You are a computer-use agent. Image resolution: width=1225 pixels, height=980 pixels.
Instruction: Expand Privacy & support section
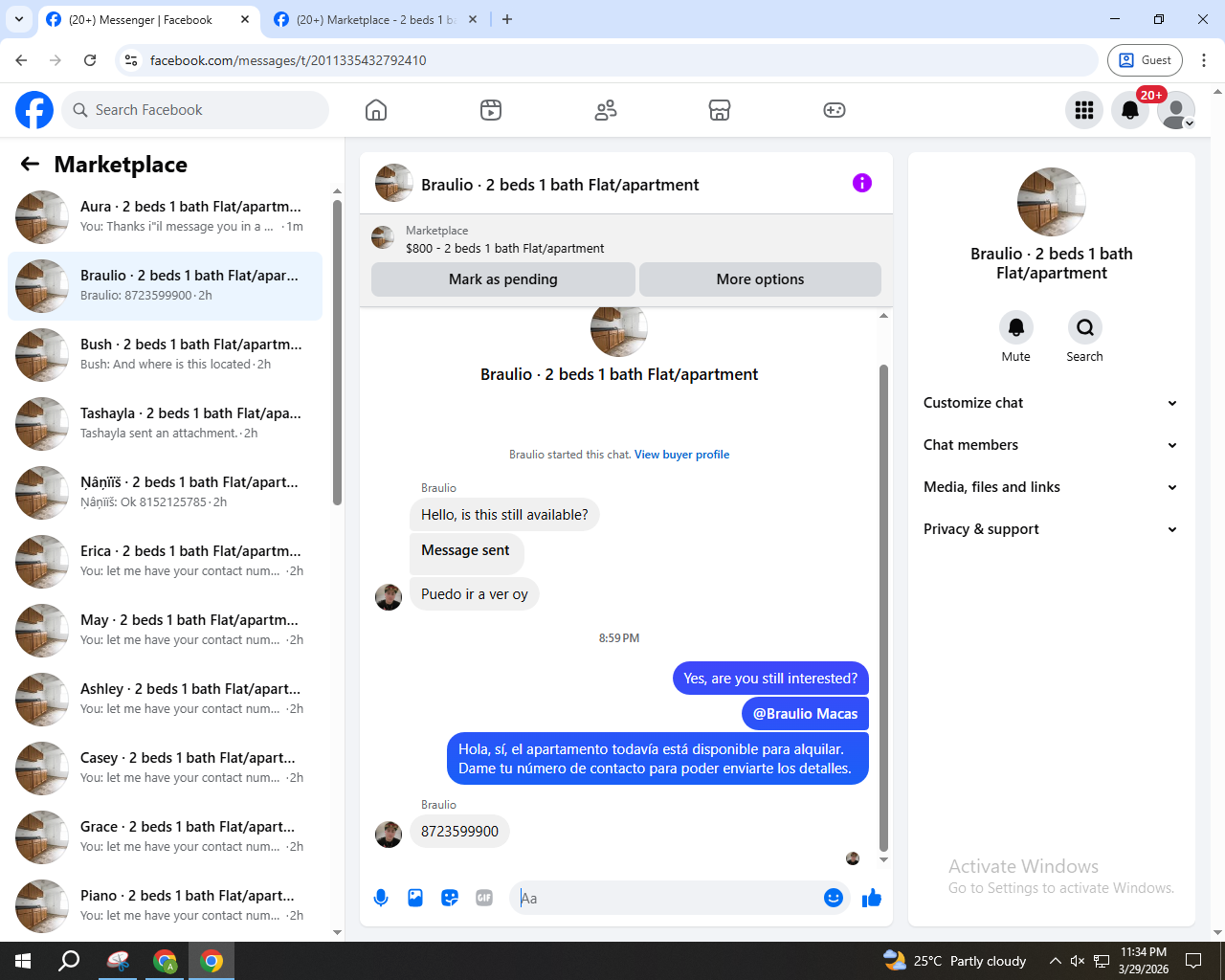click(x=1052, y=529)
